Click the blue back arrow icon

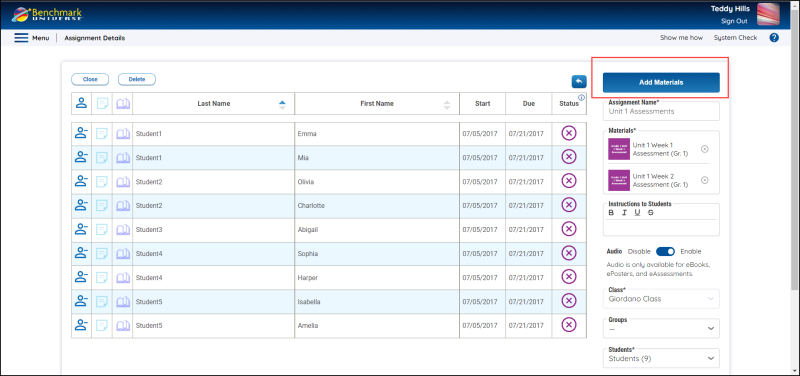pyautogui.click(x=579, y=82)
